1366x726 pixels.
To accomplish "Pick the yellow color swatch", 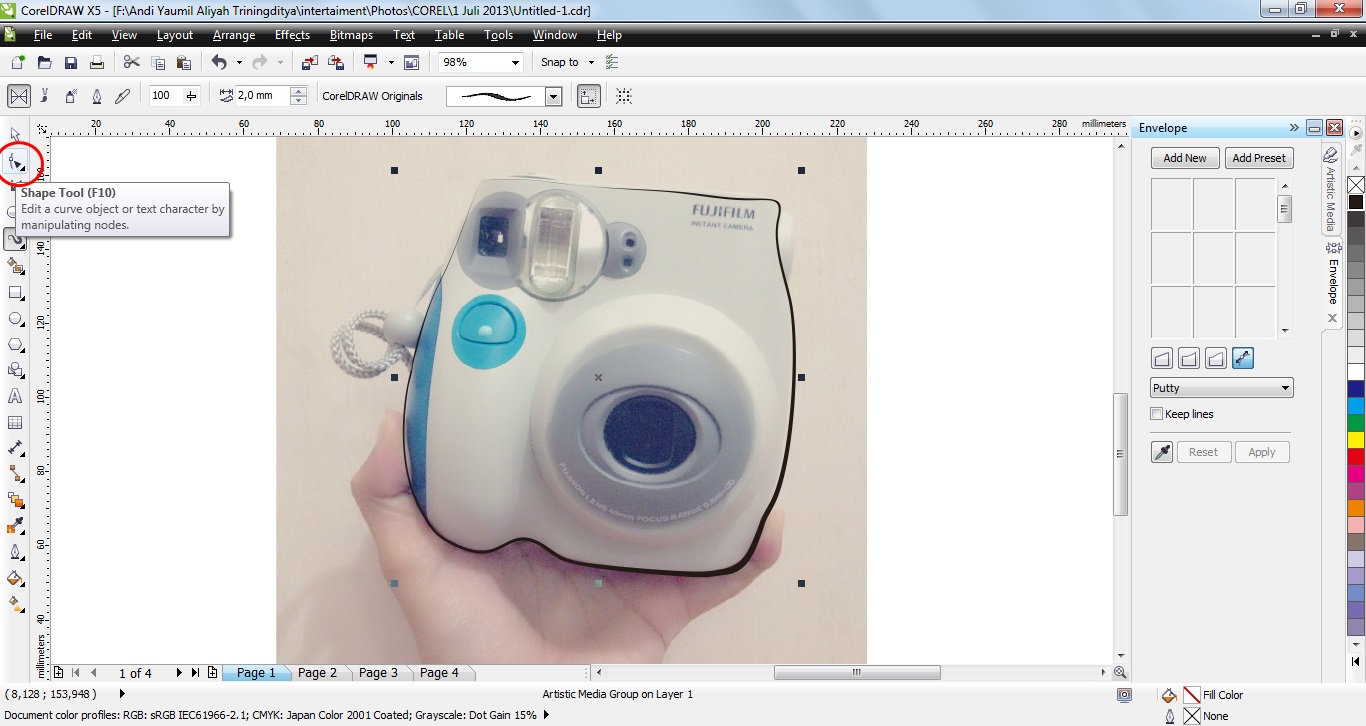I will [x=1356, y=440].
